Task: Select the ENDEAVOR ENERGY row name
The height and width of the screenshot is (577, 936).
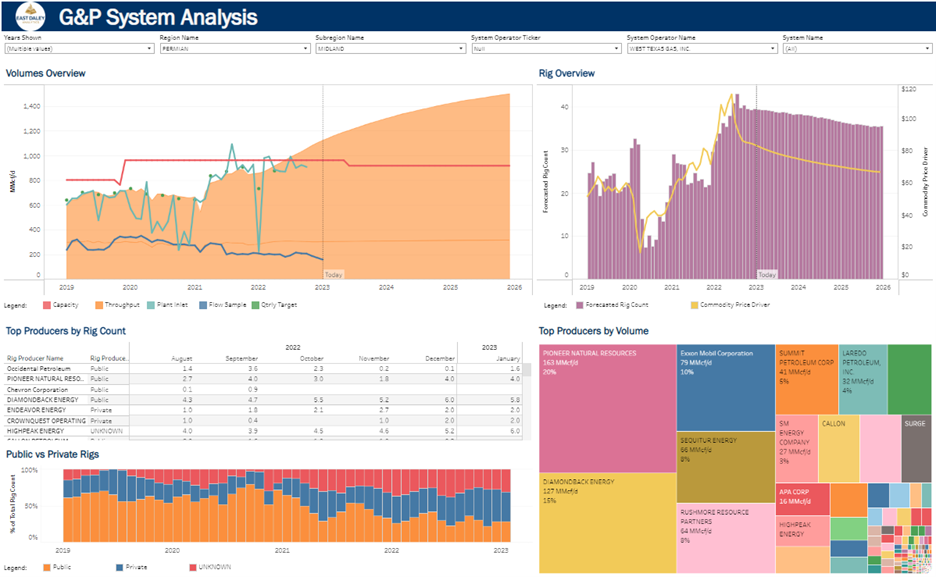Action: pos(36,410)
